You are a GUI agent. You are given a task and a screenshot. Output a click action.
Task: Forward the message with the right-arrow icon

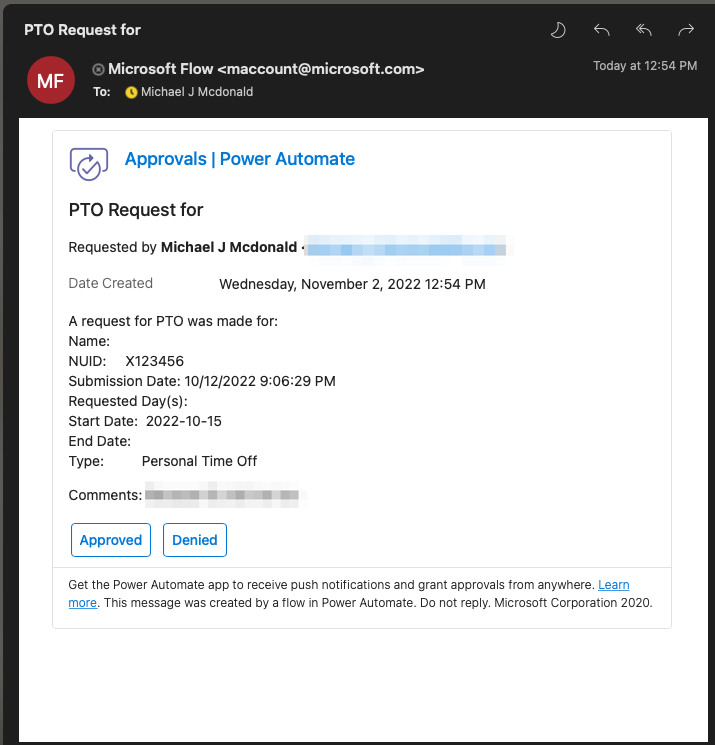(686, 30)
